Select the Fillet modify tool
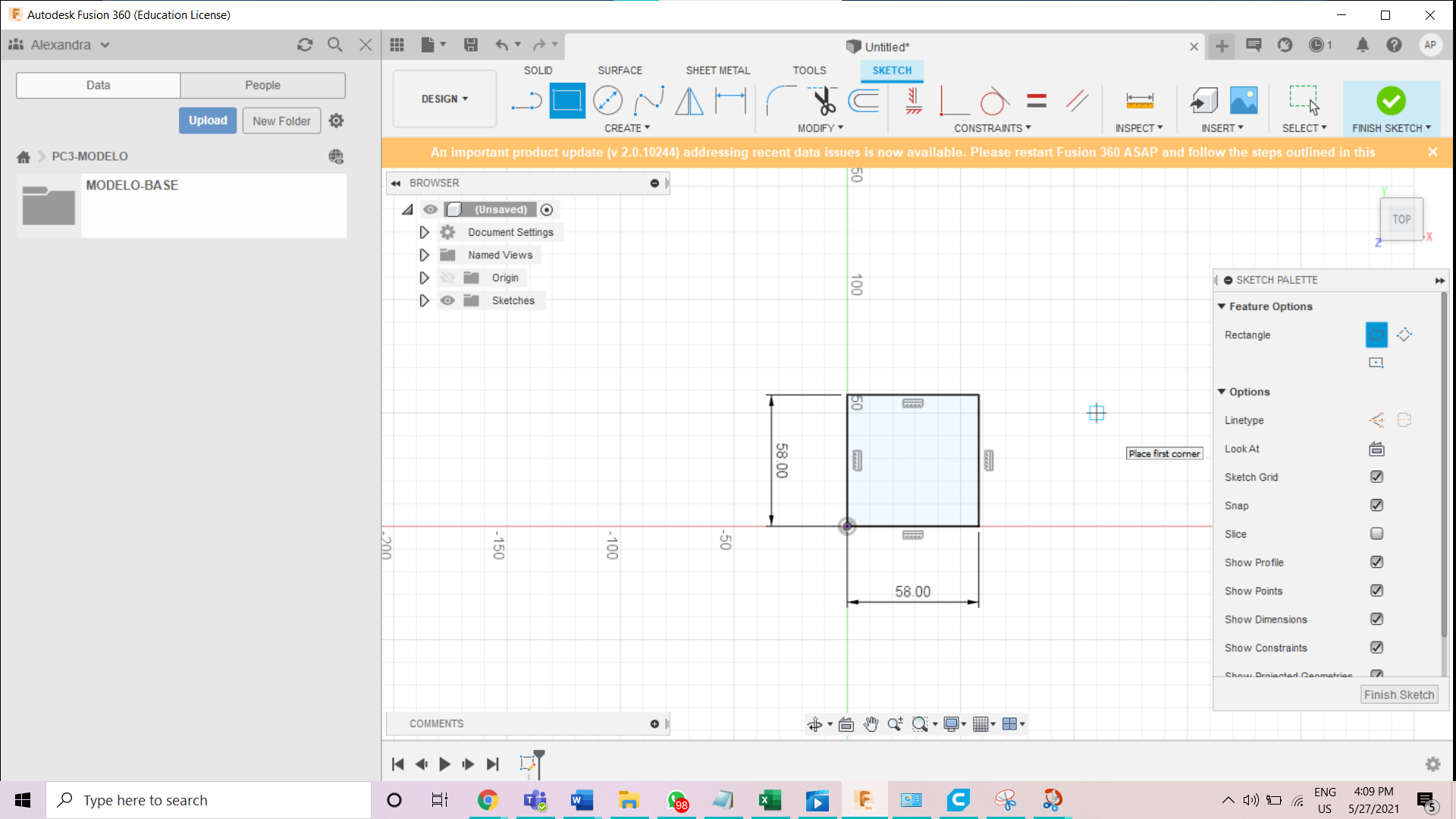The width and height of the screenshot is (1456, 819). pos(781,100)
